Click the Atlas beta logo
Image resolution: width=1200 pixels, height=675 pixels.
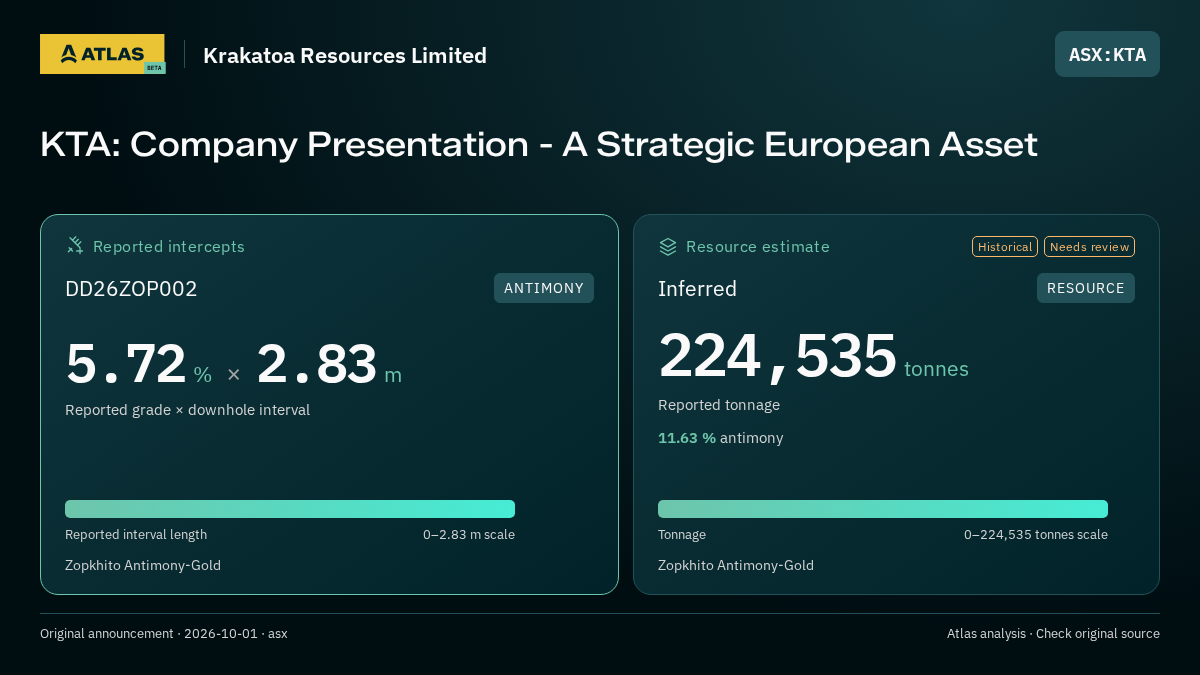[x=103, y=54]
